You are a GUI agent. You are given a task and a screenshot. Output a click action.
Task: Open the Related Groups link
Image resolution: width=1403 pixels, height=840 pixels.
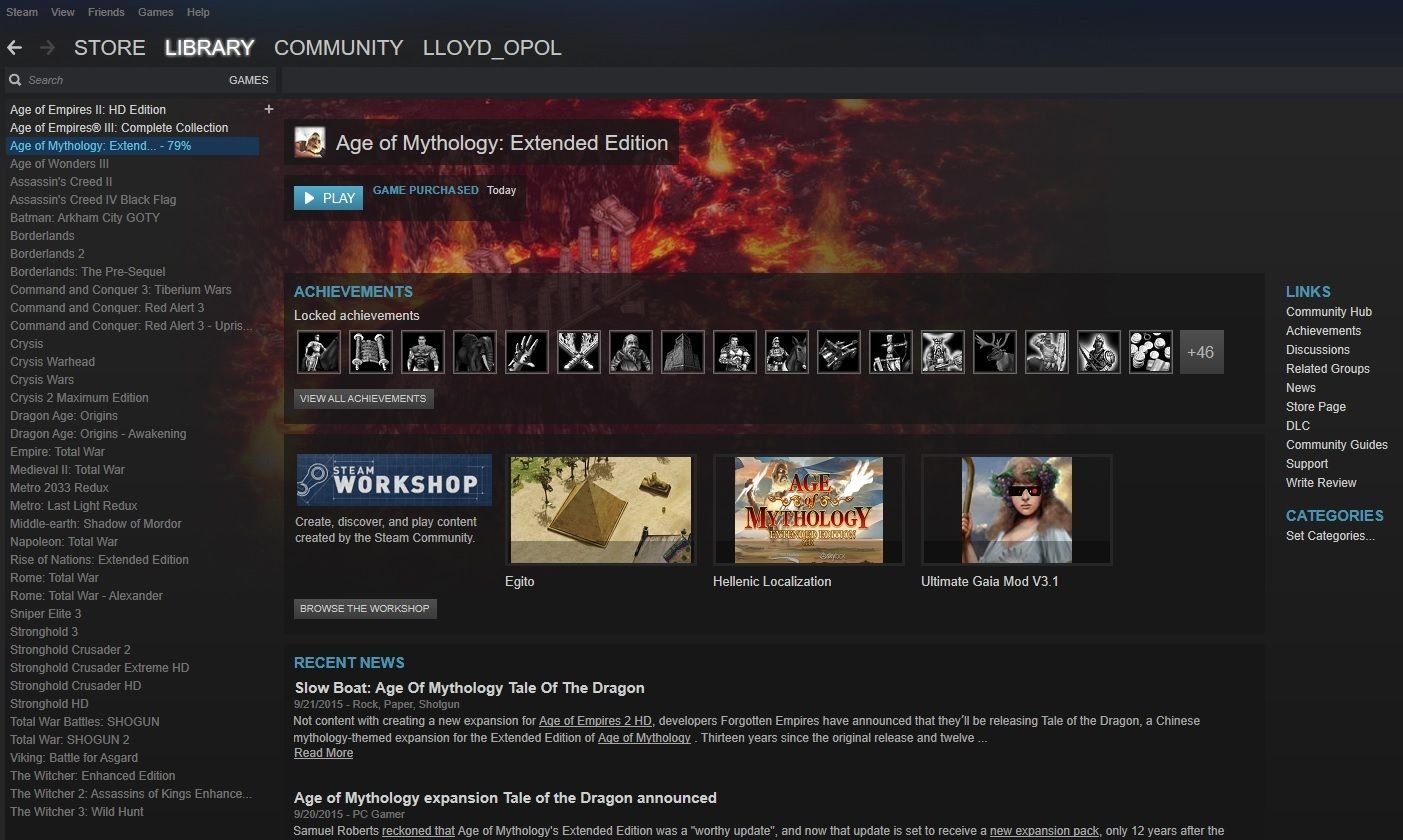(x=1328, y=369)
